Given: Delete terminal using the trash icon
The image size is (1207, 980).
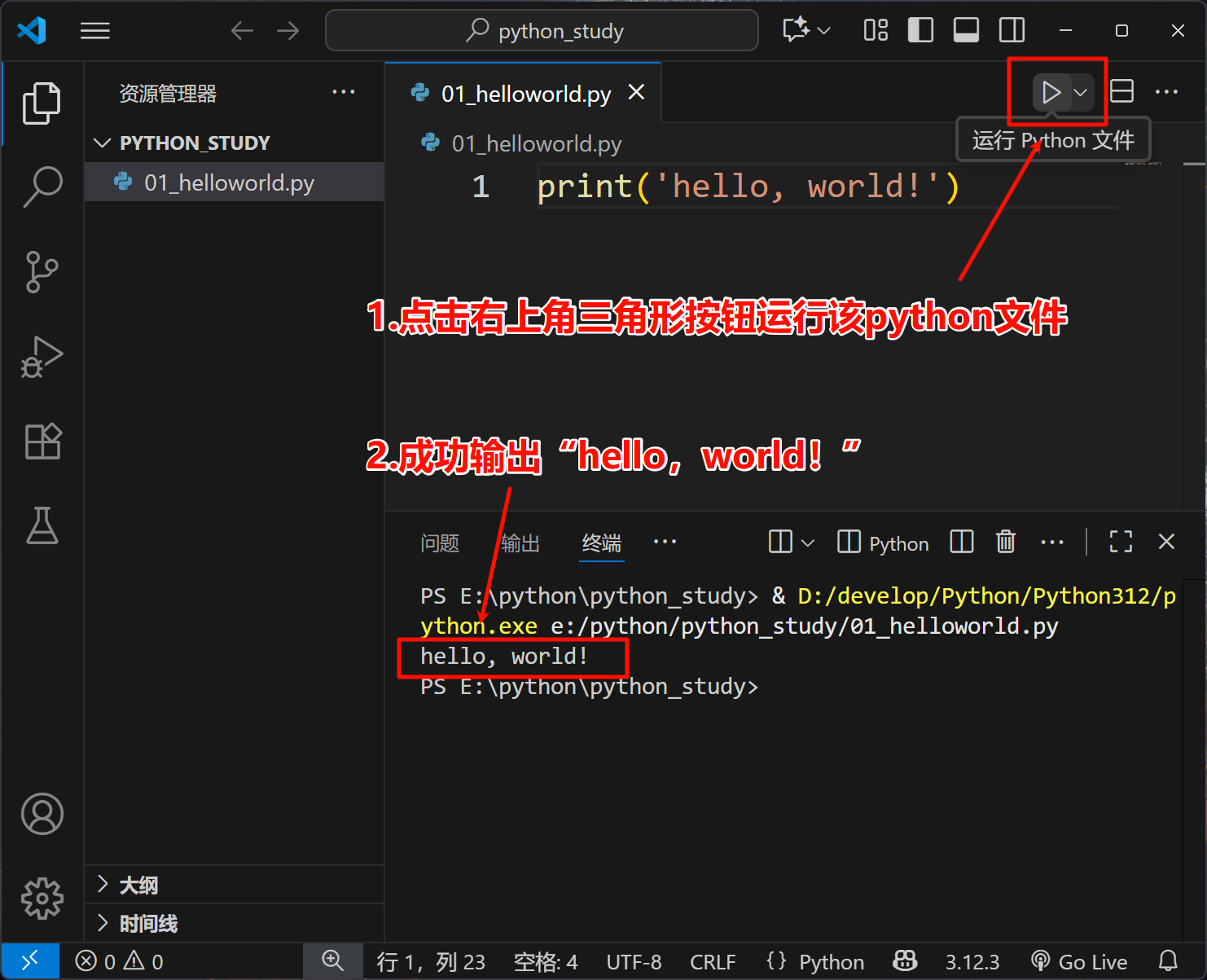Looking at the screenshot, I should point(1006,542).
